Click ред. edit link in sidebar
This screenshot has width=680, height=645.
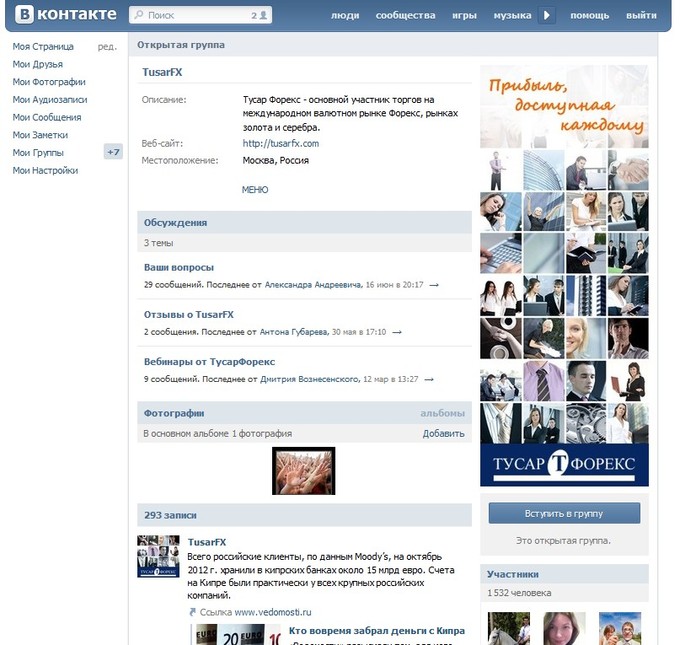108,46
